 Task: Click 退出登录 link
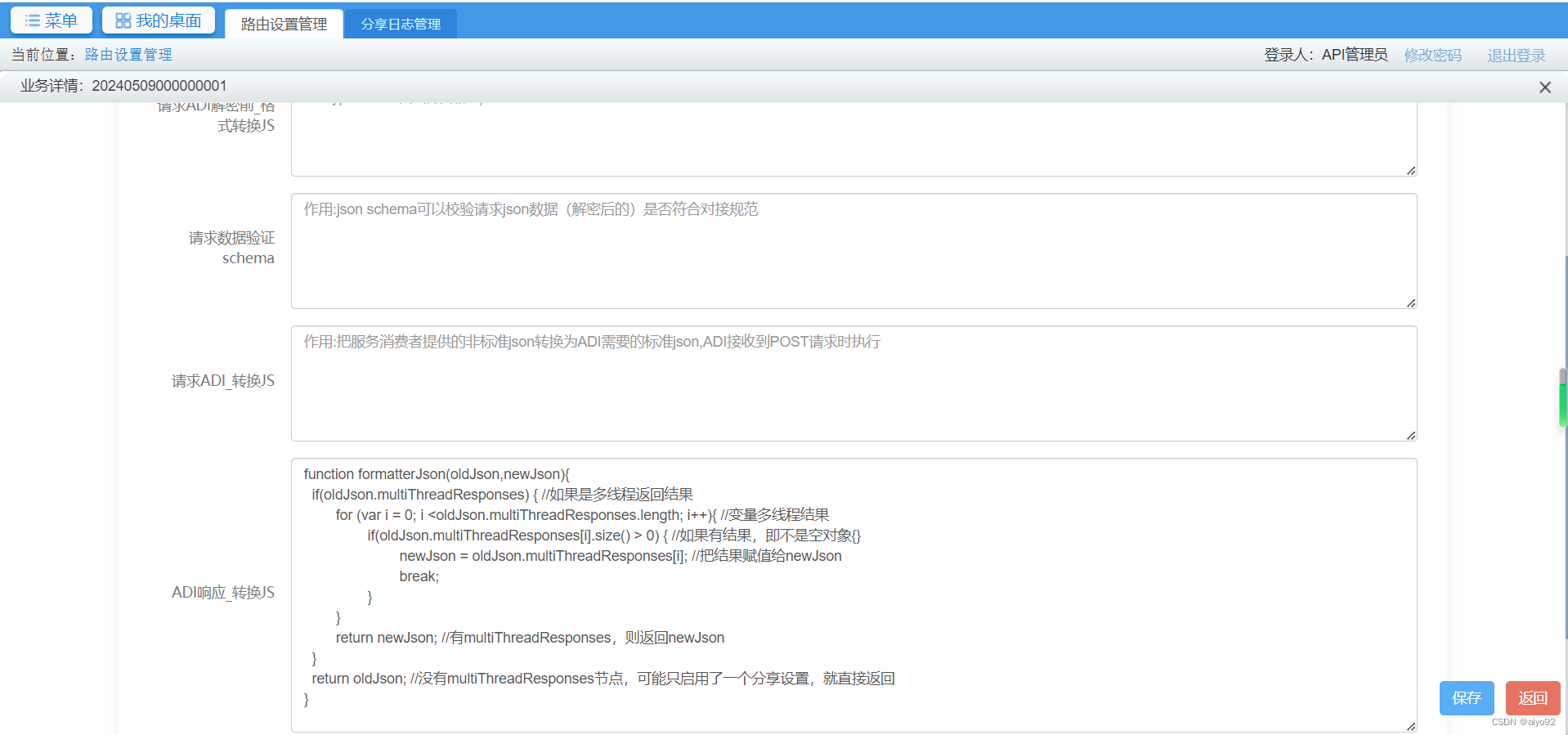click(x=1516, y=55)
